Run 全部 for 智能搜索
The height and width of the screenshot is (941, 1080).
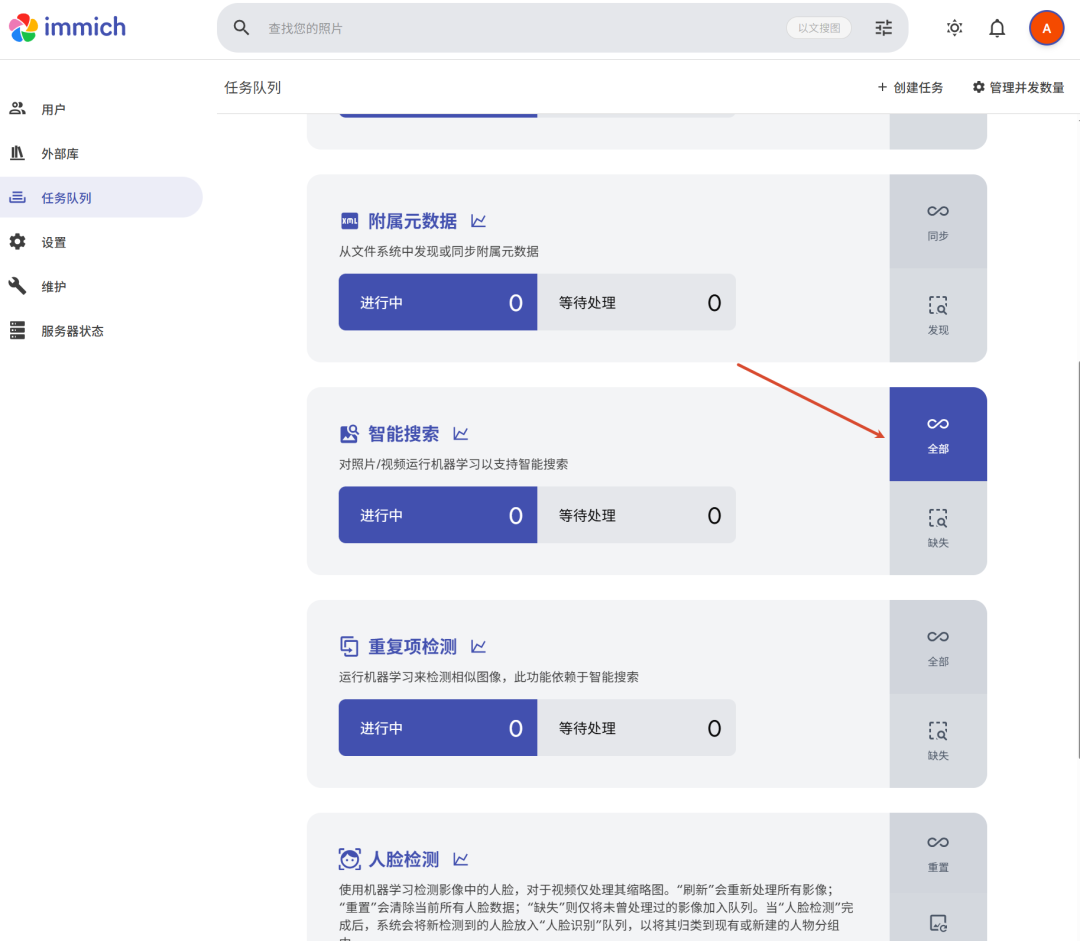(x=938, y=434)
